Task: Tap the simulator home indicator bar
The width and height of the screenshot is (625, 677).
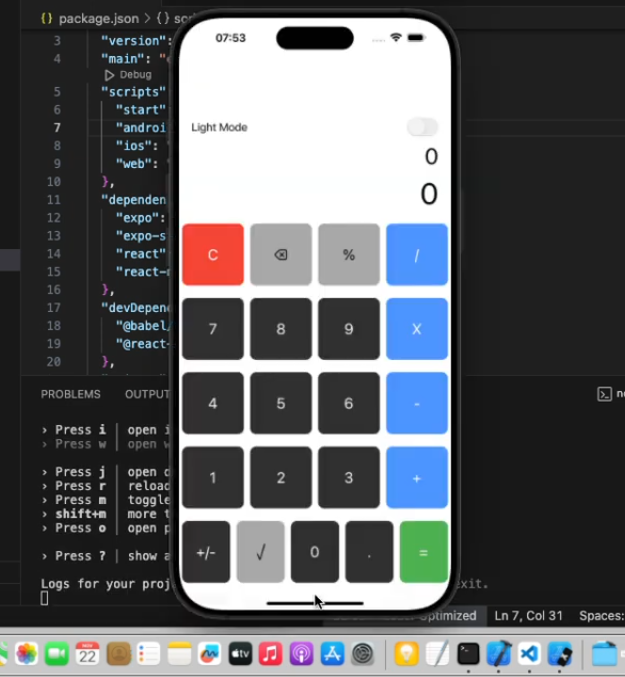Action: tap(315, 603)
